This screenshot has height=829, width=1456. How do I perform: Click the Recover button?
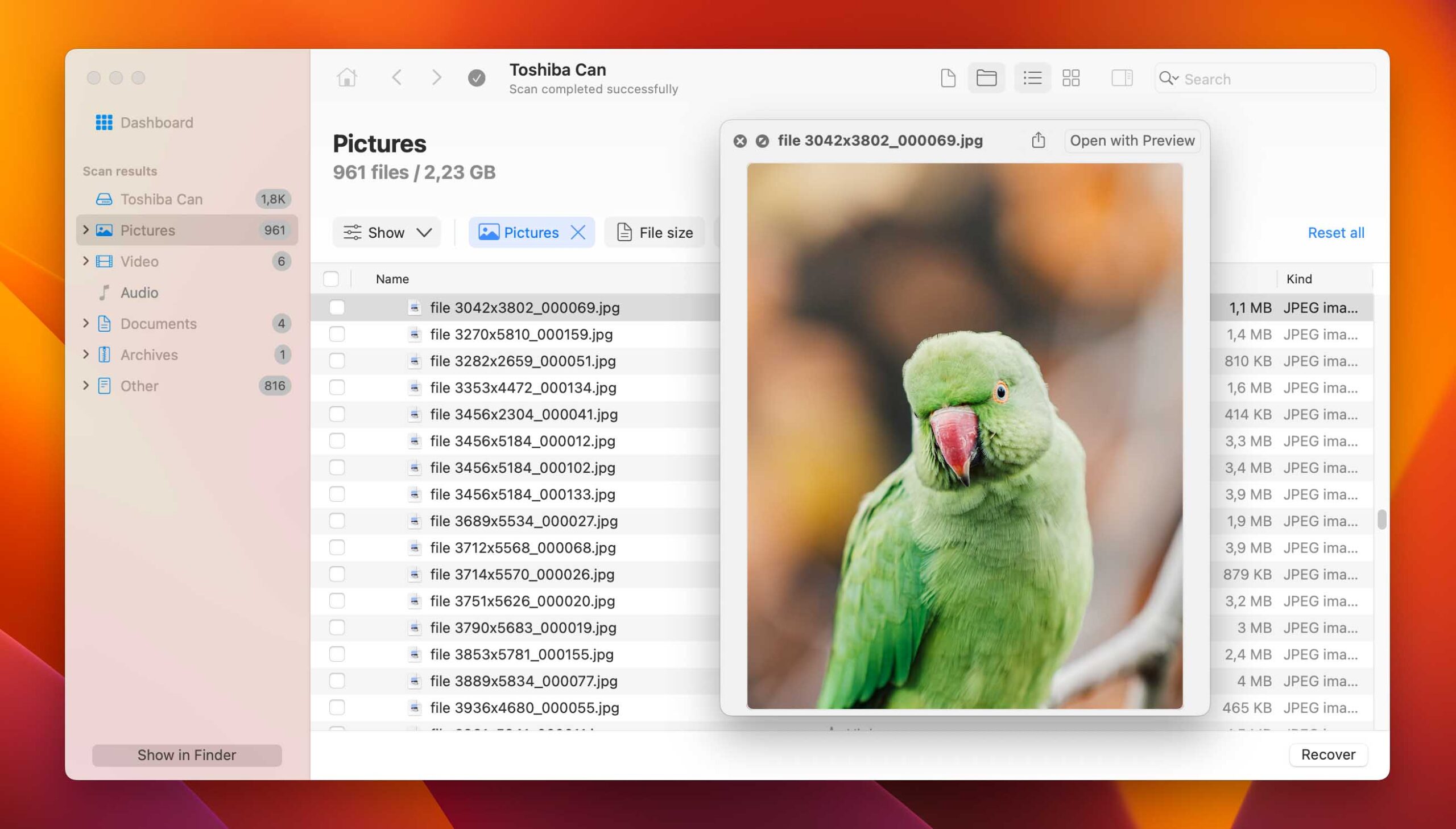[1328, 755]
